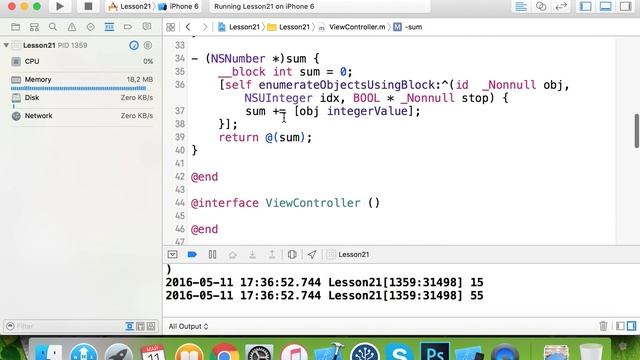Open Lesson21 folder in jump bar
The image size is (640, 360).
289,27
